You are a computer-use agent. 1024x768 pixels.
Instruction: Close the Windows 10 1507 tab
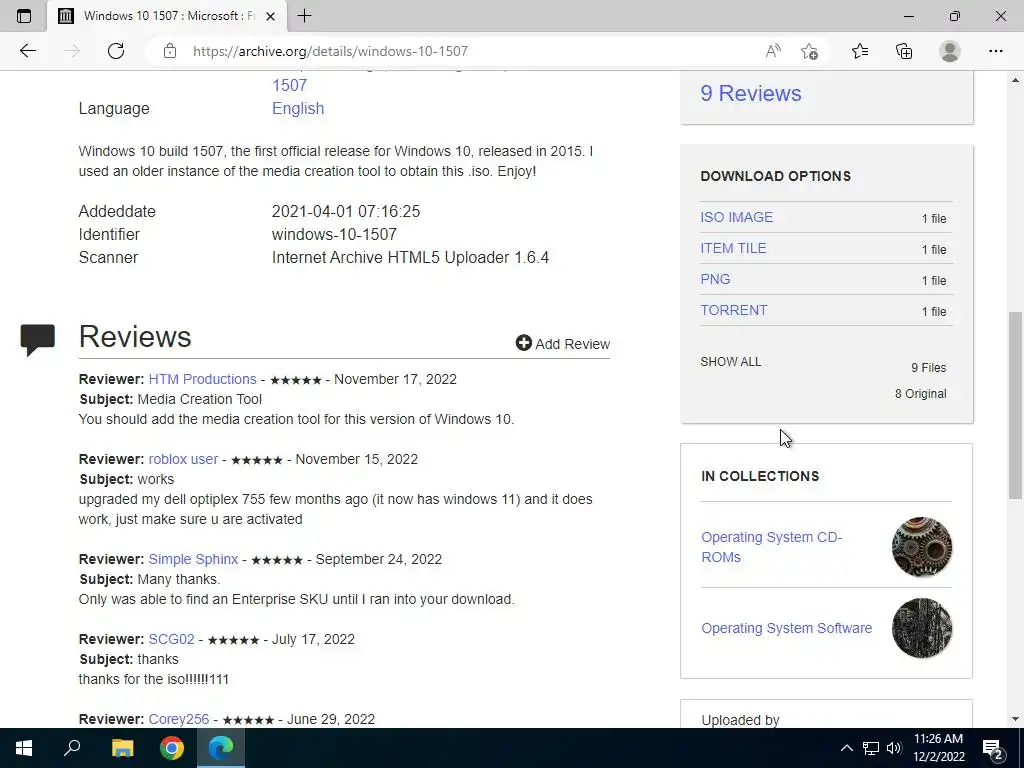click(x=270, y=16)
